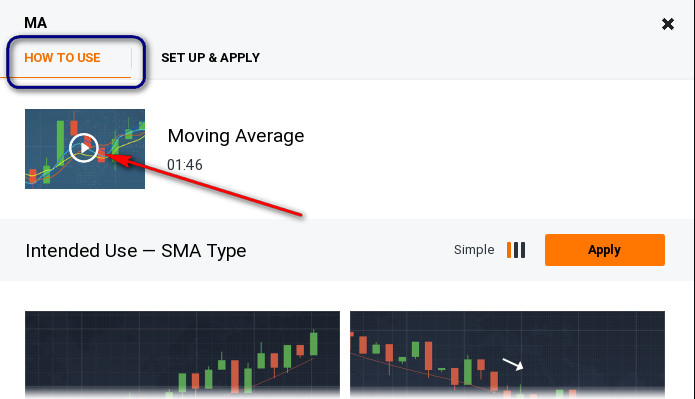Click the red annotation arrow's tail end

(300, 215)
